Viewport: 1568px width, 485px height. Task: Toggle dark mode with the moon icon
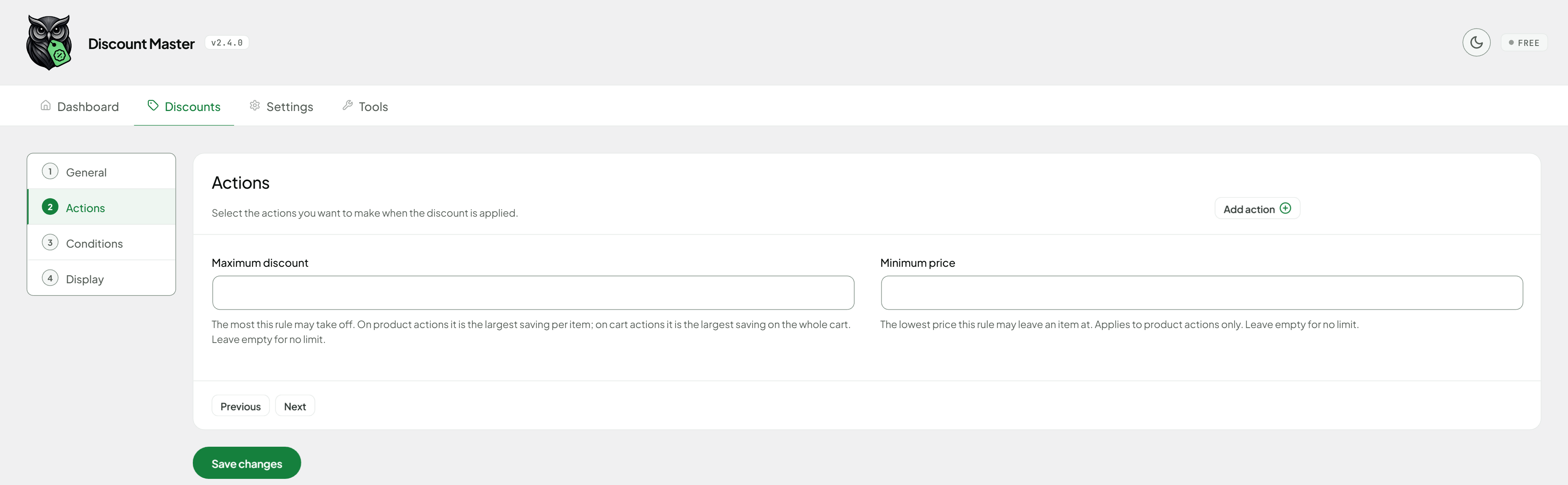tap(1476, 42)
